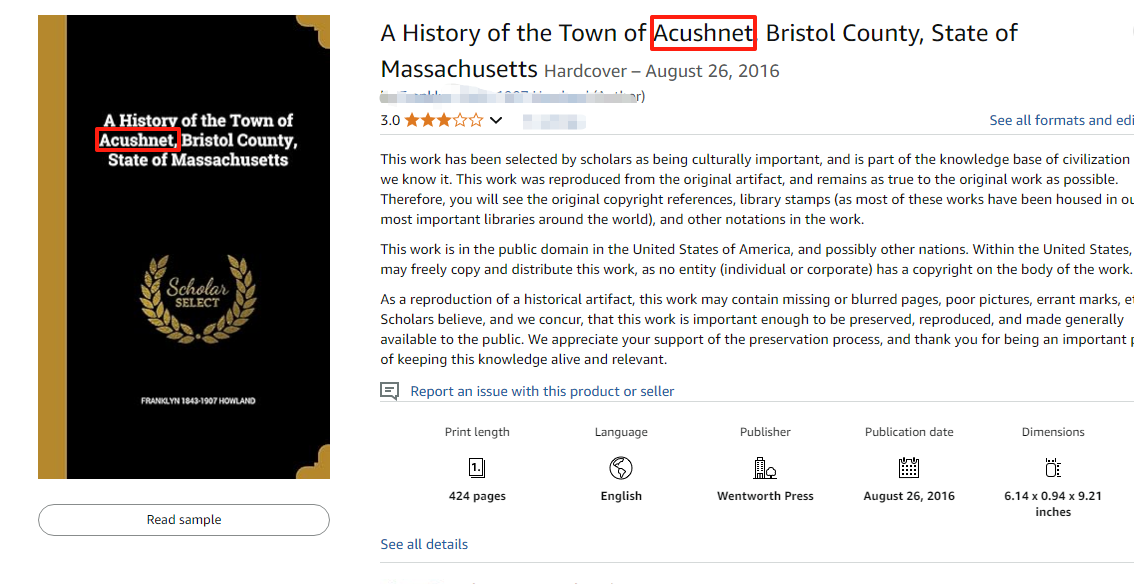Click the Dimensions book icon

1052,467
